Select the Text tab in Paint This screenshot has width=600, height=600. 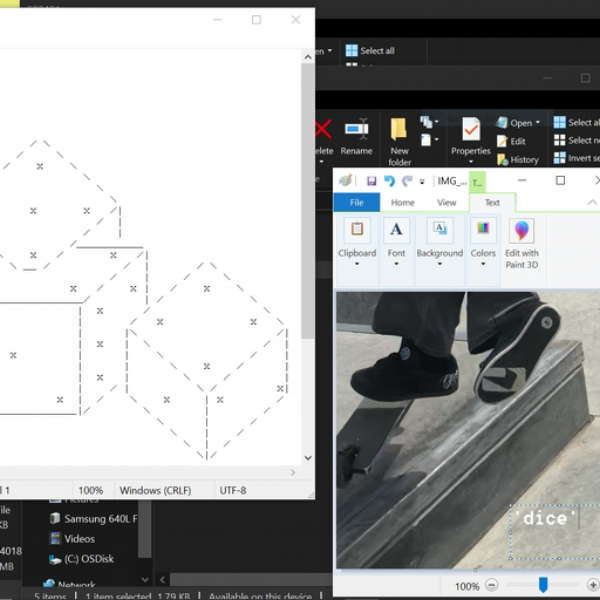[x=492, y=202]
